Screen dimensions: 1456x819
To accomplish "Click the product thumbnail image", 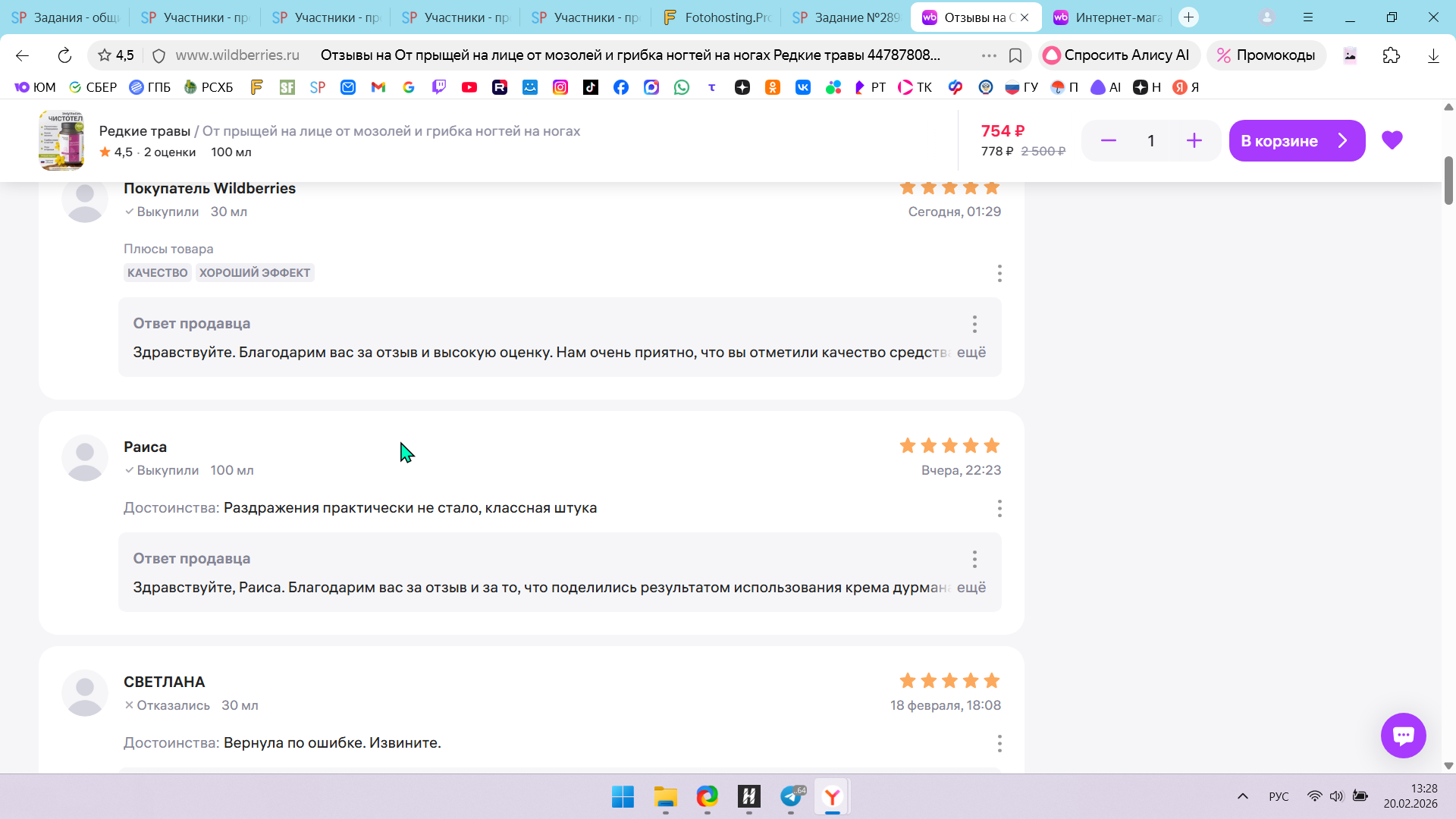I will [61, 140].
